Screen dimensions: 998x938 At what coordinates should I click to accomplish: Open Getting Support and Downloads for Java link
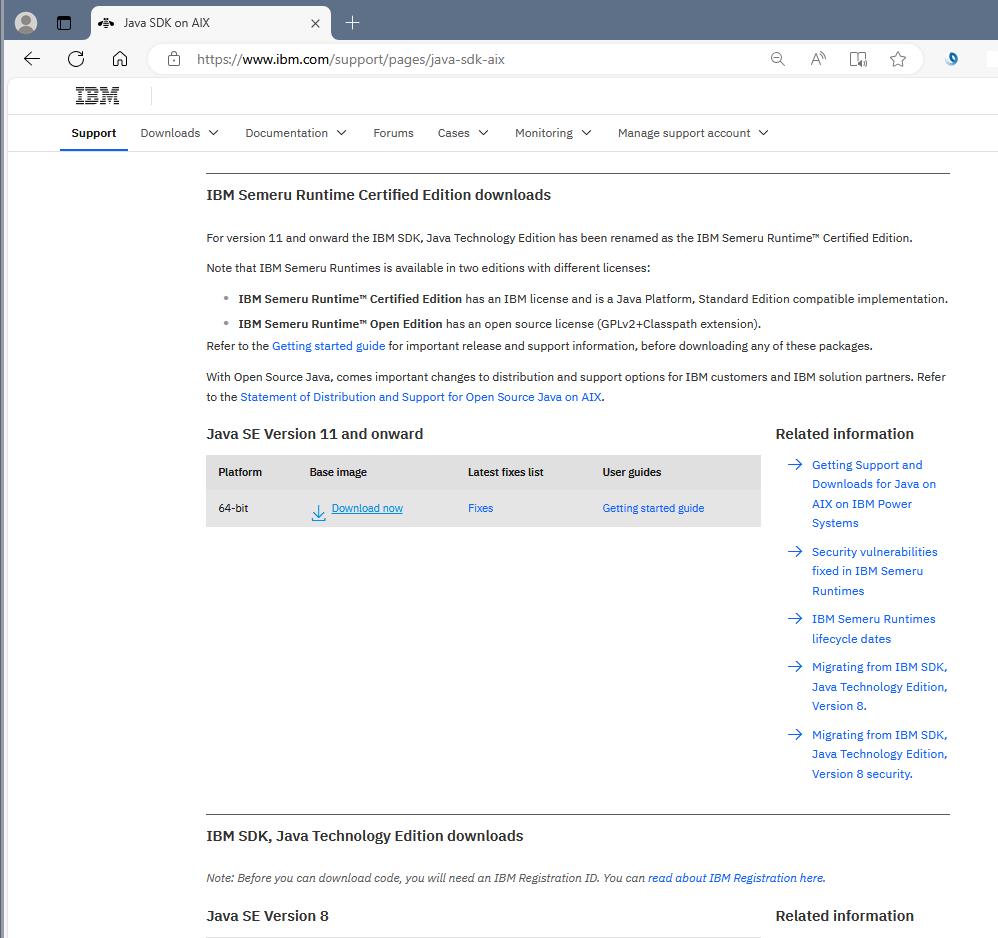pyautogui.click(x=874, y=494)
